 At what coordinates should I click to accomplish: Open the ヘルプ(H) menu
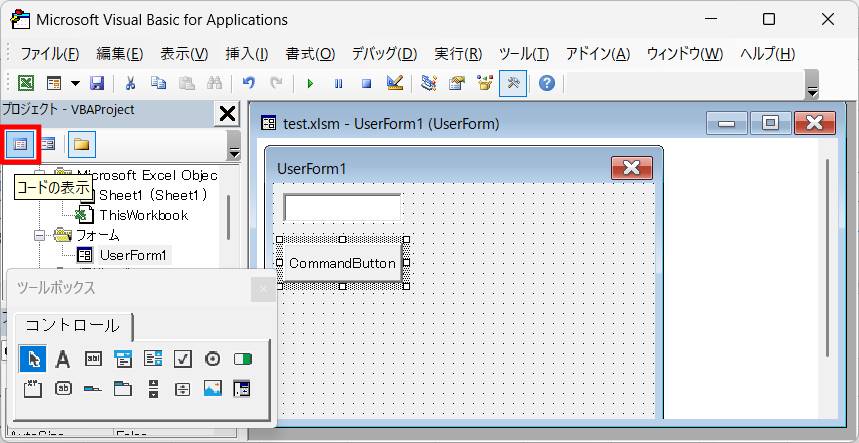click(768, 54)
